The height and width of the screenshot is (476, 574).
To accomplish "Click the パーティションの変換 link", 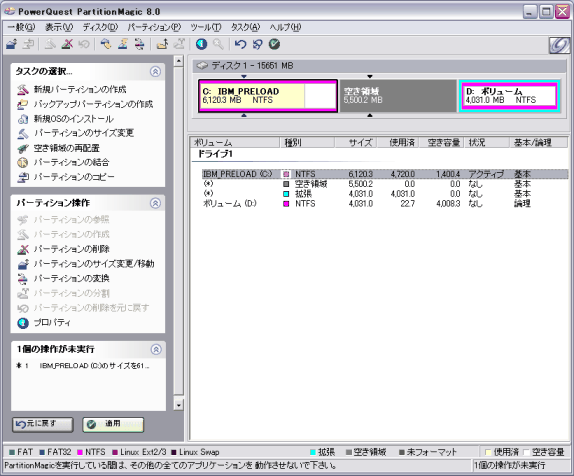I will click(71, 279).
